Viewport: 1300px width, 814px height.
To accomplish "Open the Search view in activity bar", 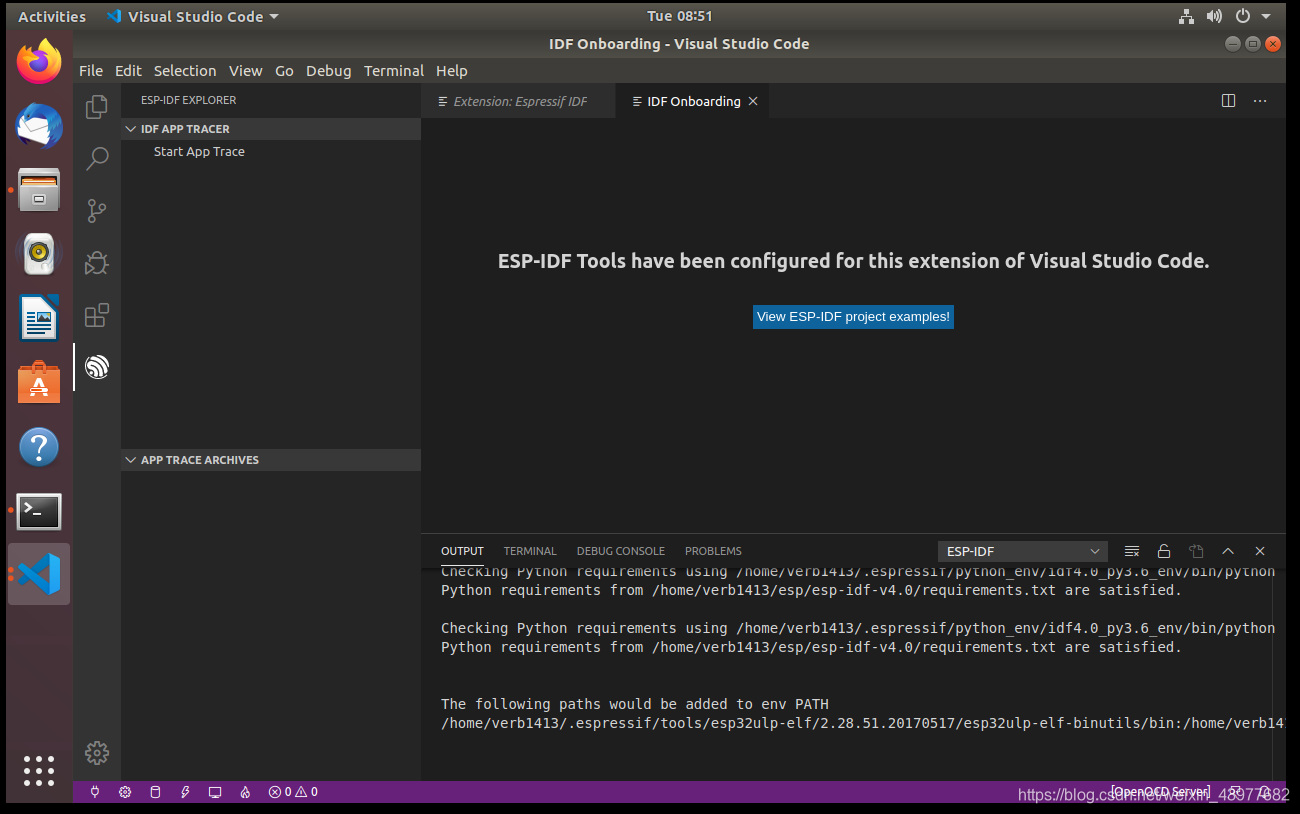I will (97, 159).
